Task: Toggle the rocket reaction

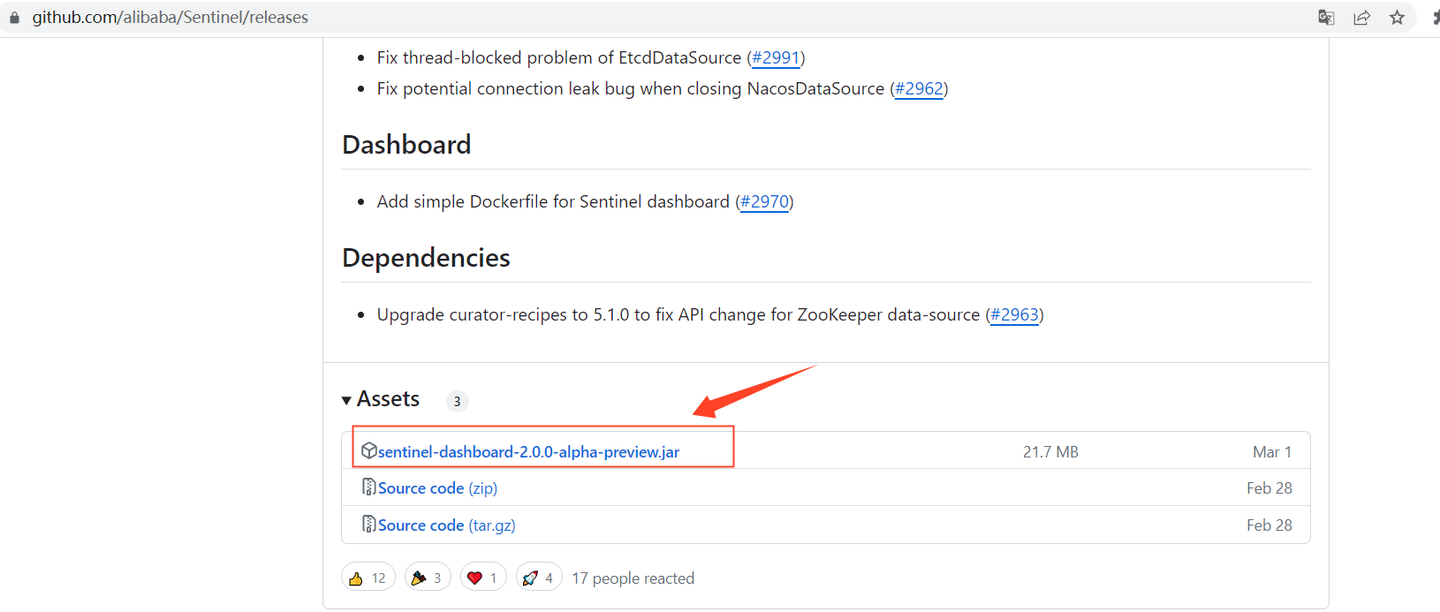Action: (539, 578)
